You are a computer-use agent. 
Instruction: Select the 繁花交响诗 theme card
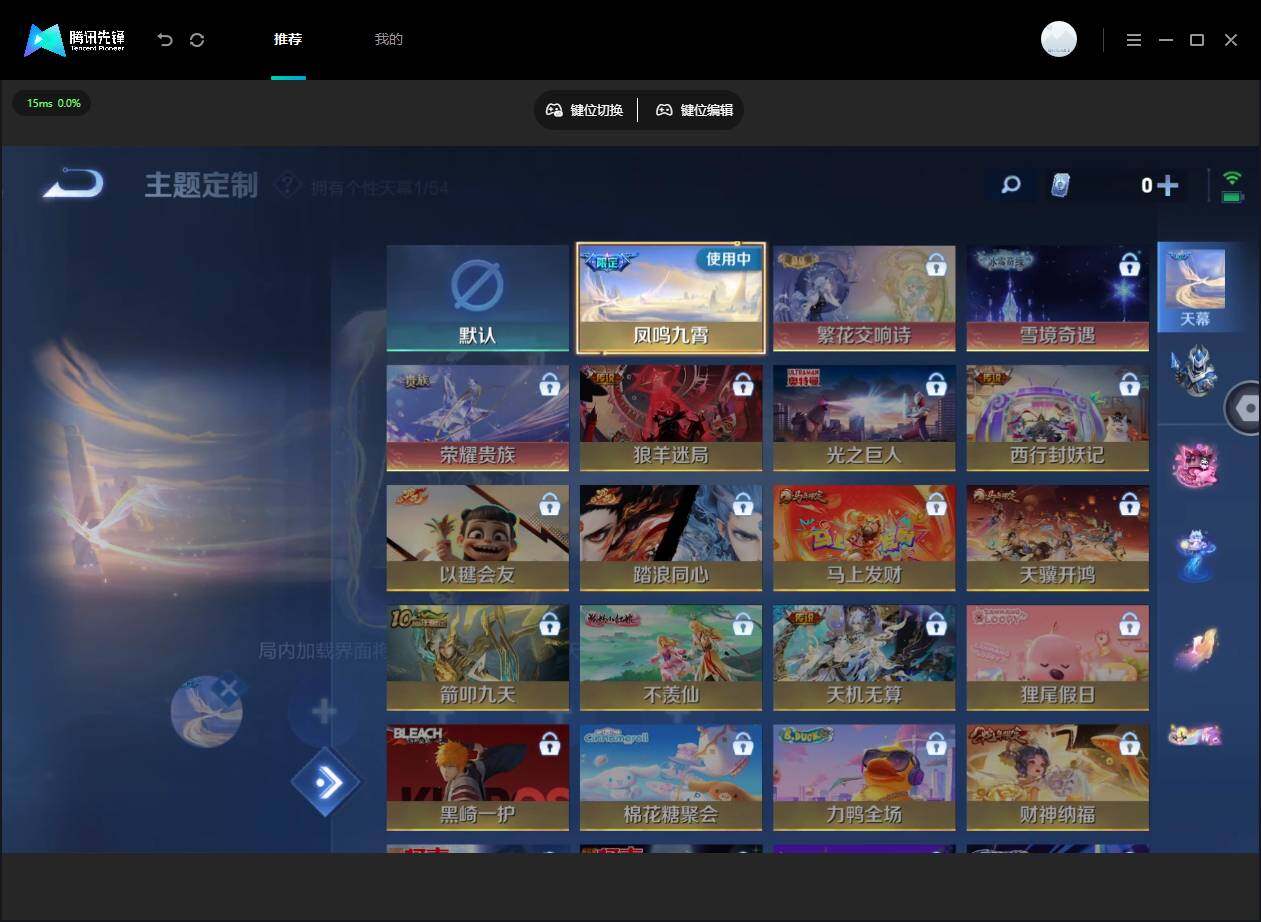(x=864, y=298)
